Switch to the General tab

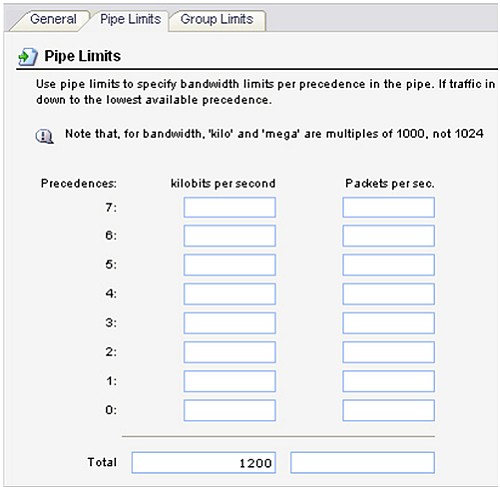(53, 19)
